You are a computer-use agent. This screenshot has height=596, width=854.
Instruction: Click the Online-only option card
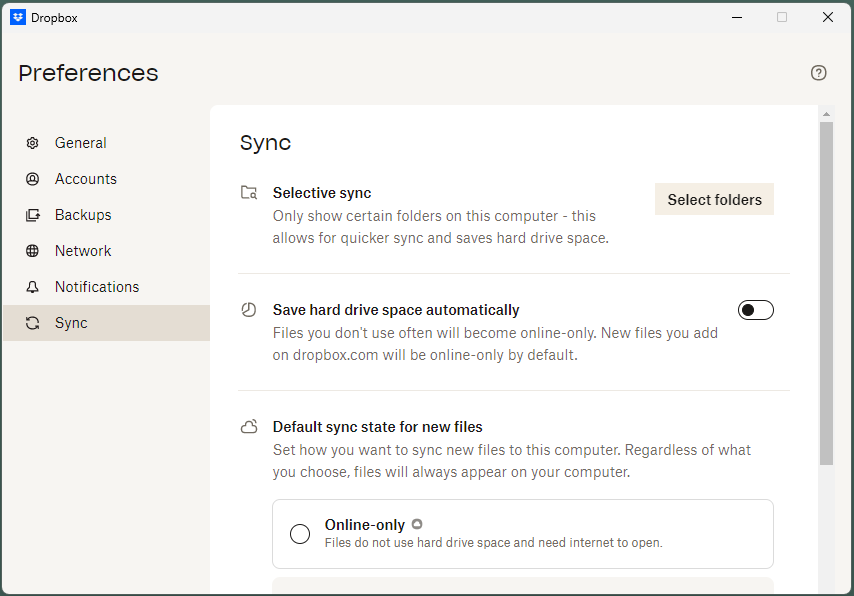point(523,533)
